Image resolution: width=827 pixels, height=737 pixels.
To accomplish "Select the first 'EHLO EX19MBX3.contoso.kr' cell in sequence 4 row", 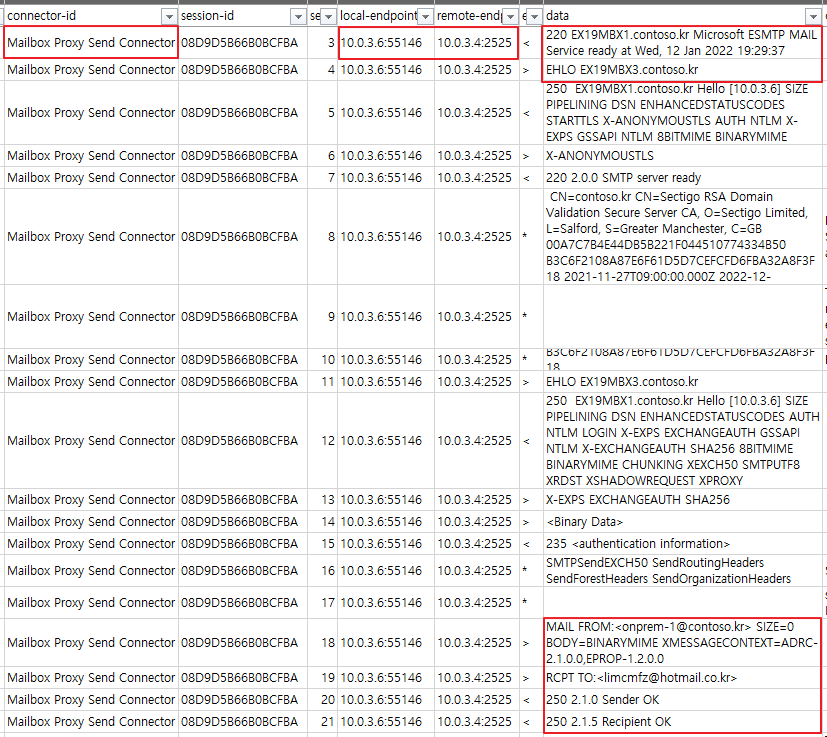I will (682, 70).
